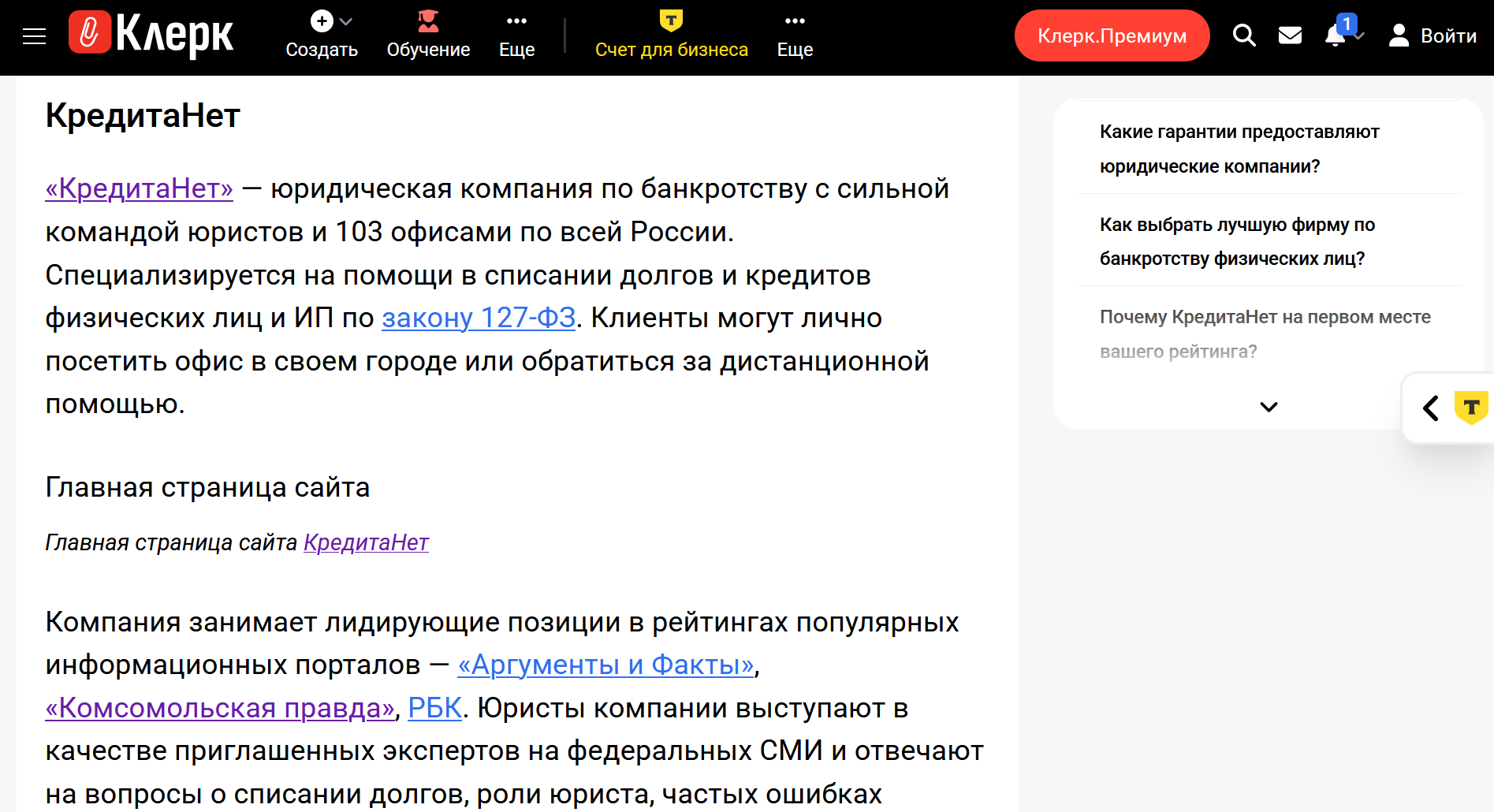Image resolution: width=1494 pixels, height=812 pixels.
Task: Go to 'Как выбрать лучшую фирму' section
Action: [x=1236, y=241]
